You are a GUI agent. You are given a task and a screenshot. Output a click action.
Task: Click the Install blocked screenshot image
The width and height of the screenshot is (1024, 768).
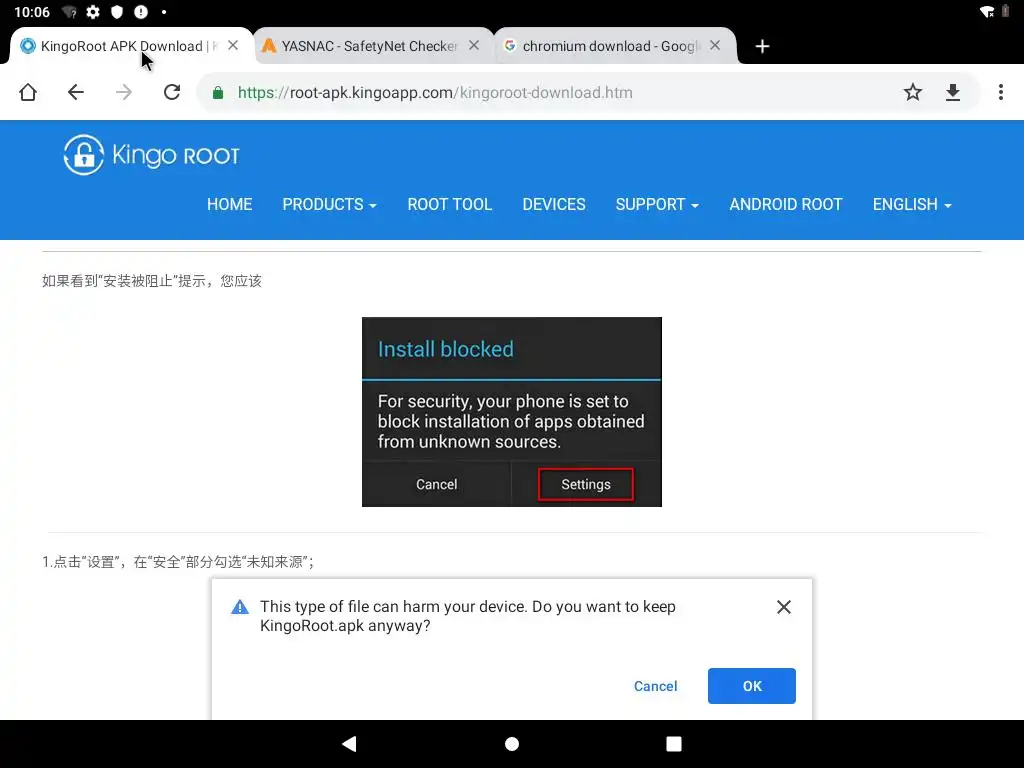(x=512, y=411)
